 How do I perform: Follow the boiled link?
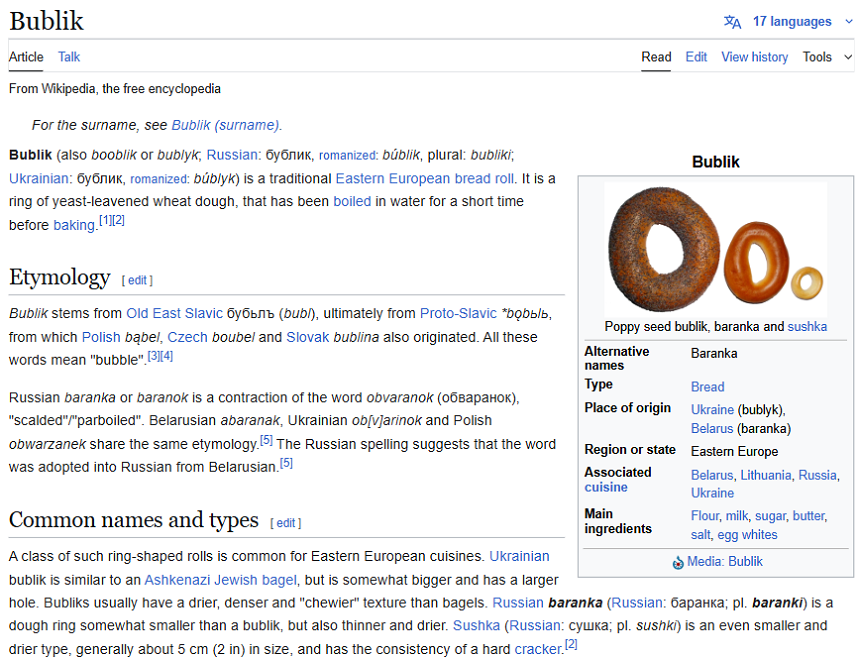(352, 201)
